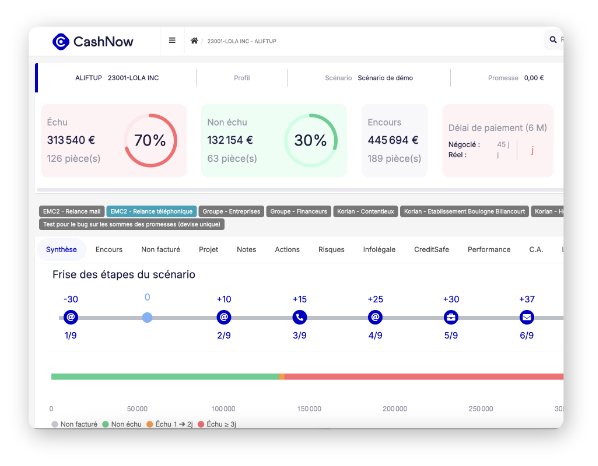Image resolution: width=598 pixels, height=466 pixels.
Task: Click the orange Échu 1-2j bar segment
Action: click(282, 377)
